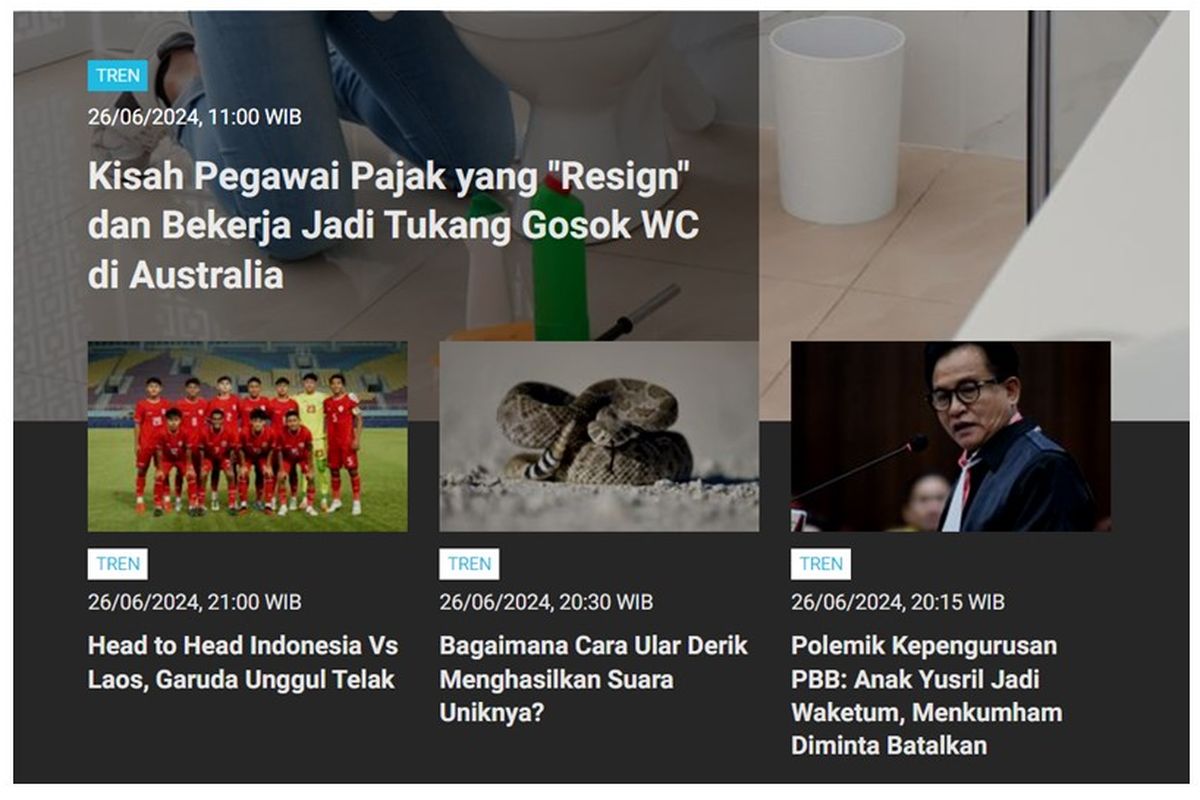This screenshot has height=800, width=1200.
Task: Click the white trash bin in the featured image
Action: pos(836,118)
